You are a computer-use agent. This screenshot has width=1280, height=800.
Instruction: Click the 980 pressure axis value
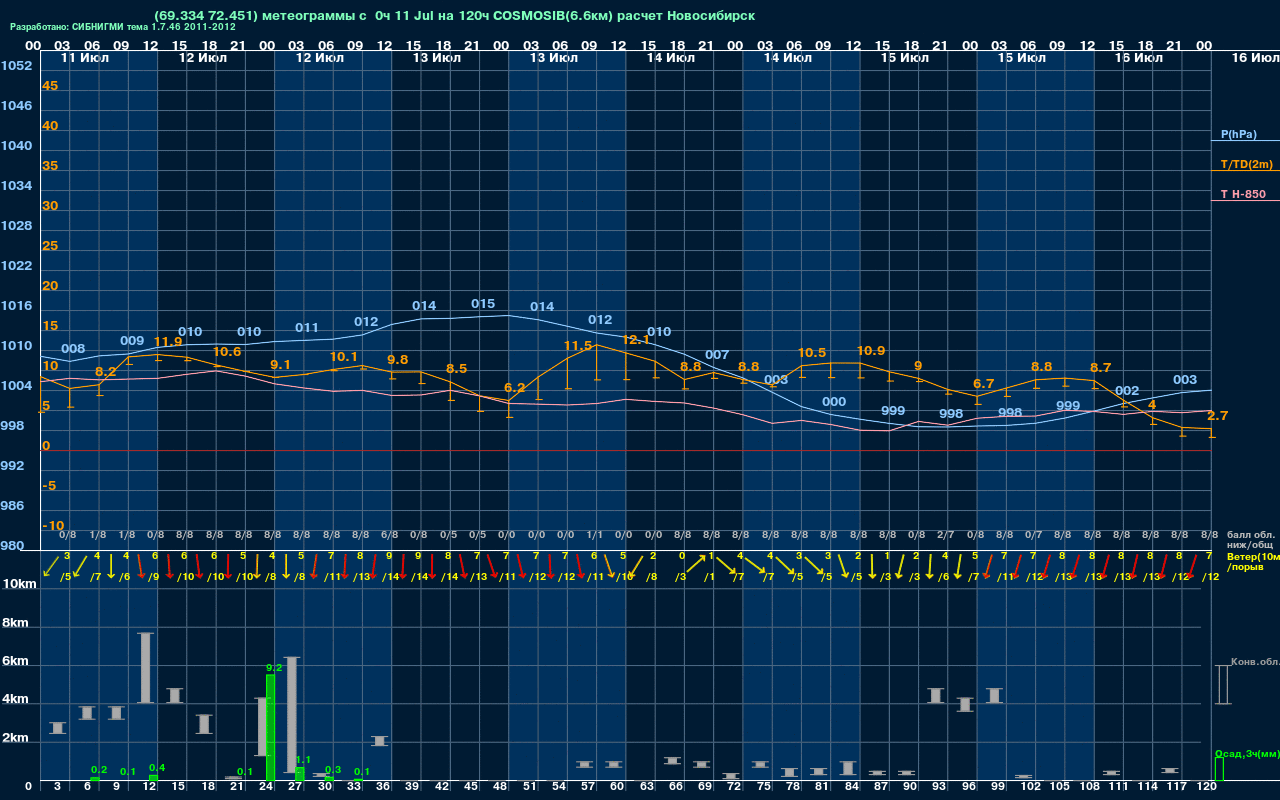[13, 546]
